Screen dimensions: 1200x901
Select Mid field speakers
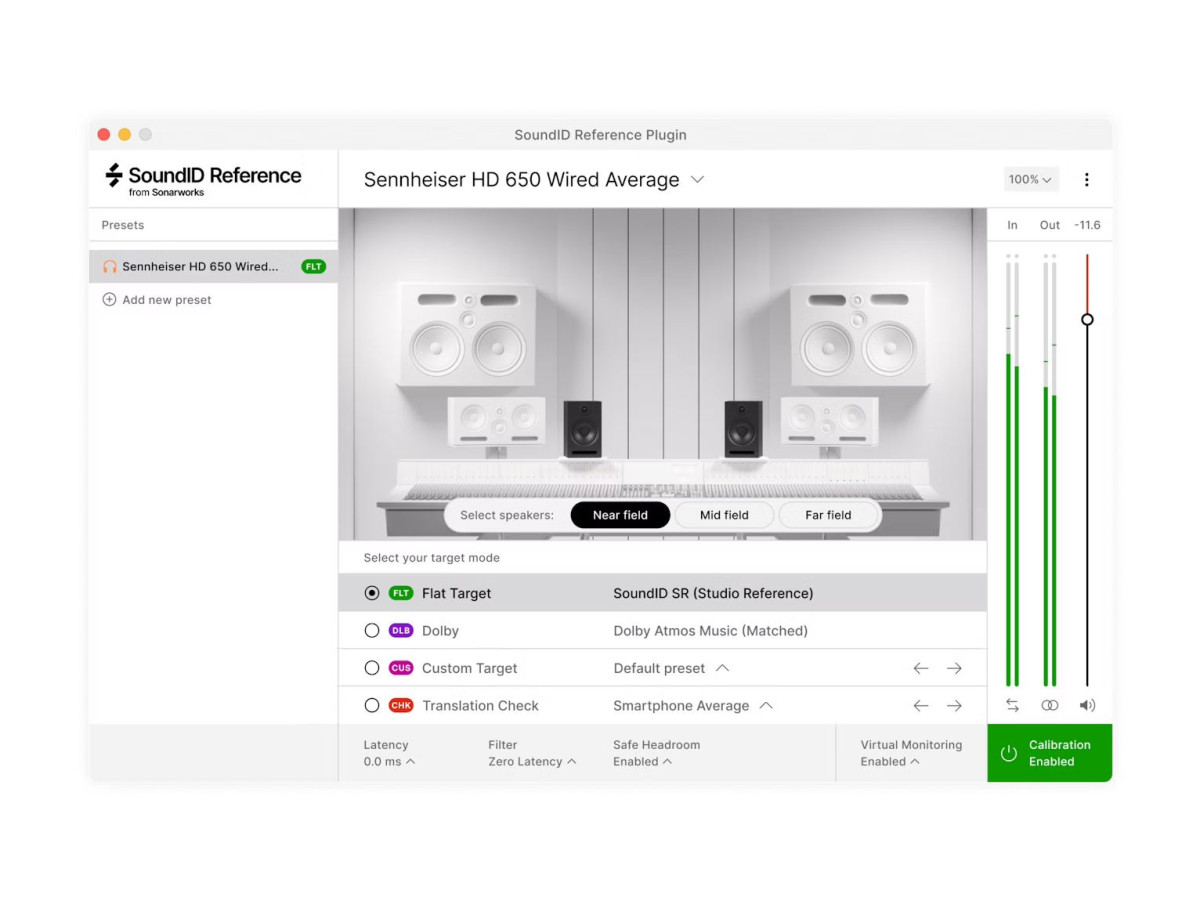click(724, 515)
